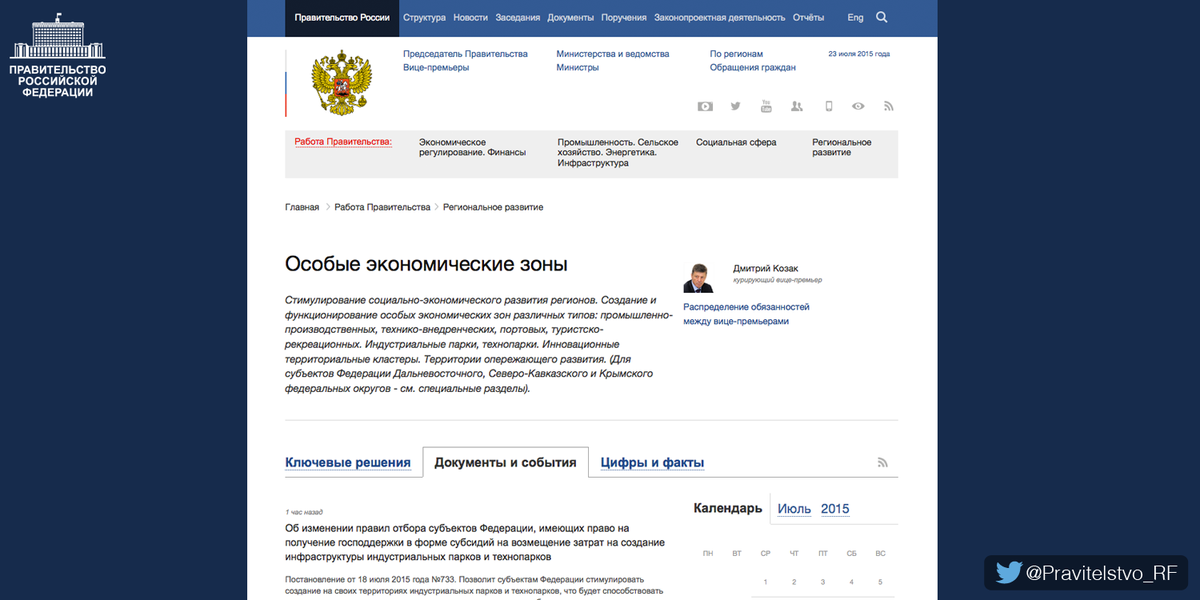Open the Правительство России menu item
The width and height of the screenshot is (1200, 600).
click(342, 18)
